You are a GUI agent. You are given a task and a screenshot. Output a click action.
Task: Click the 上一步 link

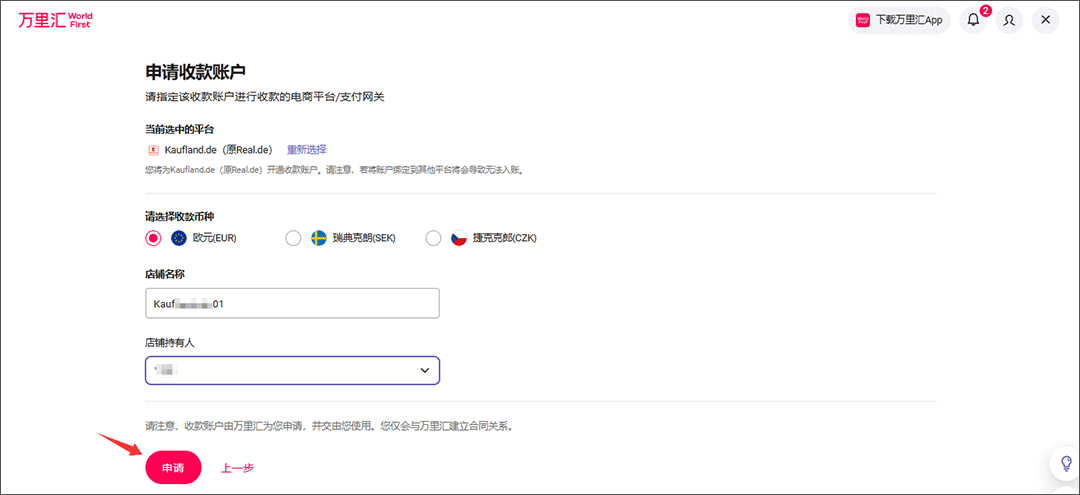(237, 467)
